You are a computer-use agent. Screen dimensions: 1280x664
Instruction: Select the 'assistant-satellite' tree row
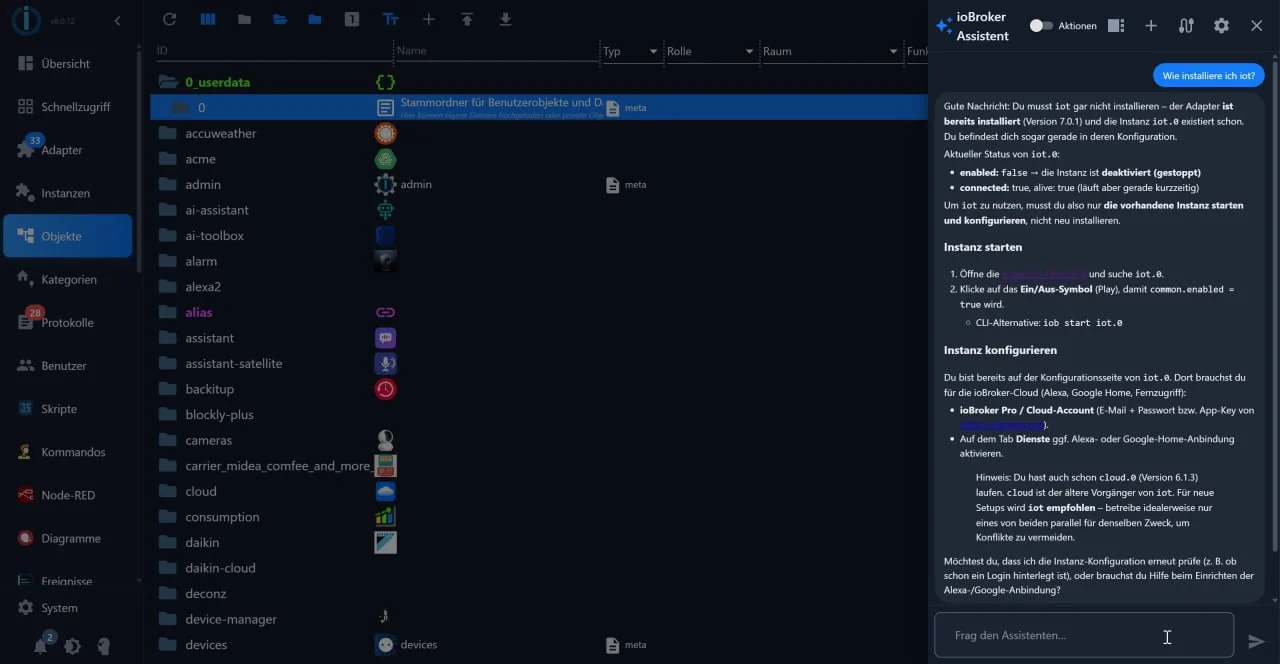click(539, 363)
